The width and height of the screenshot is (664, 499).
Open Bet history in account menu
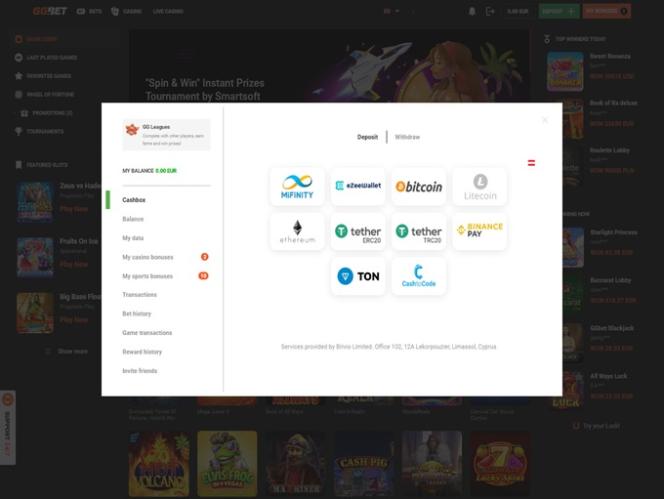point(137,314)
